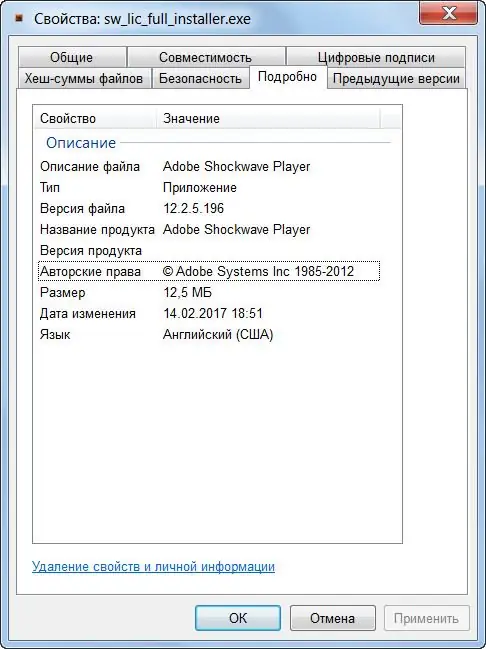Viewport: 486px width, 649px height.
Task: Select the Размер property label
Action: tap(63, 293)
